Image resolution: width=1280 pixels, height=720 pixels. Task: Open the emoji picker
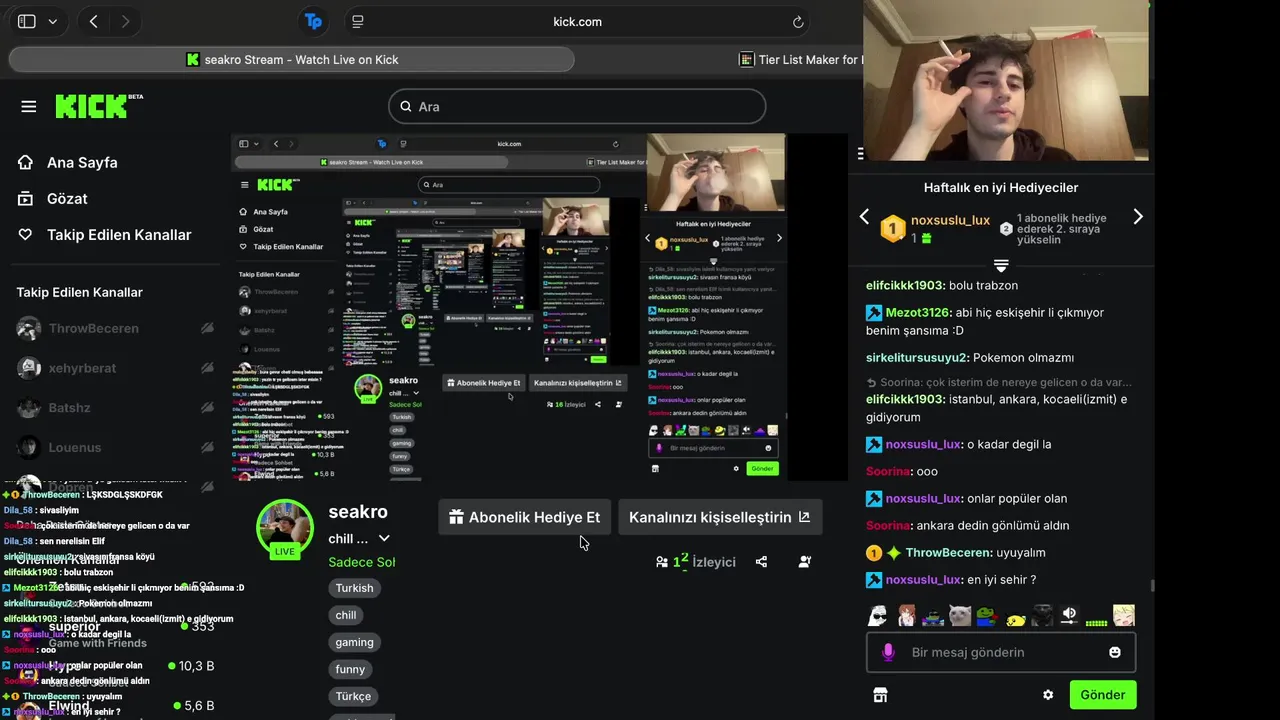1115,652
